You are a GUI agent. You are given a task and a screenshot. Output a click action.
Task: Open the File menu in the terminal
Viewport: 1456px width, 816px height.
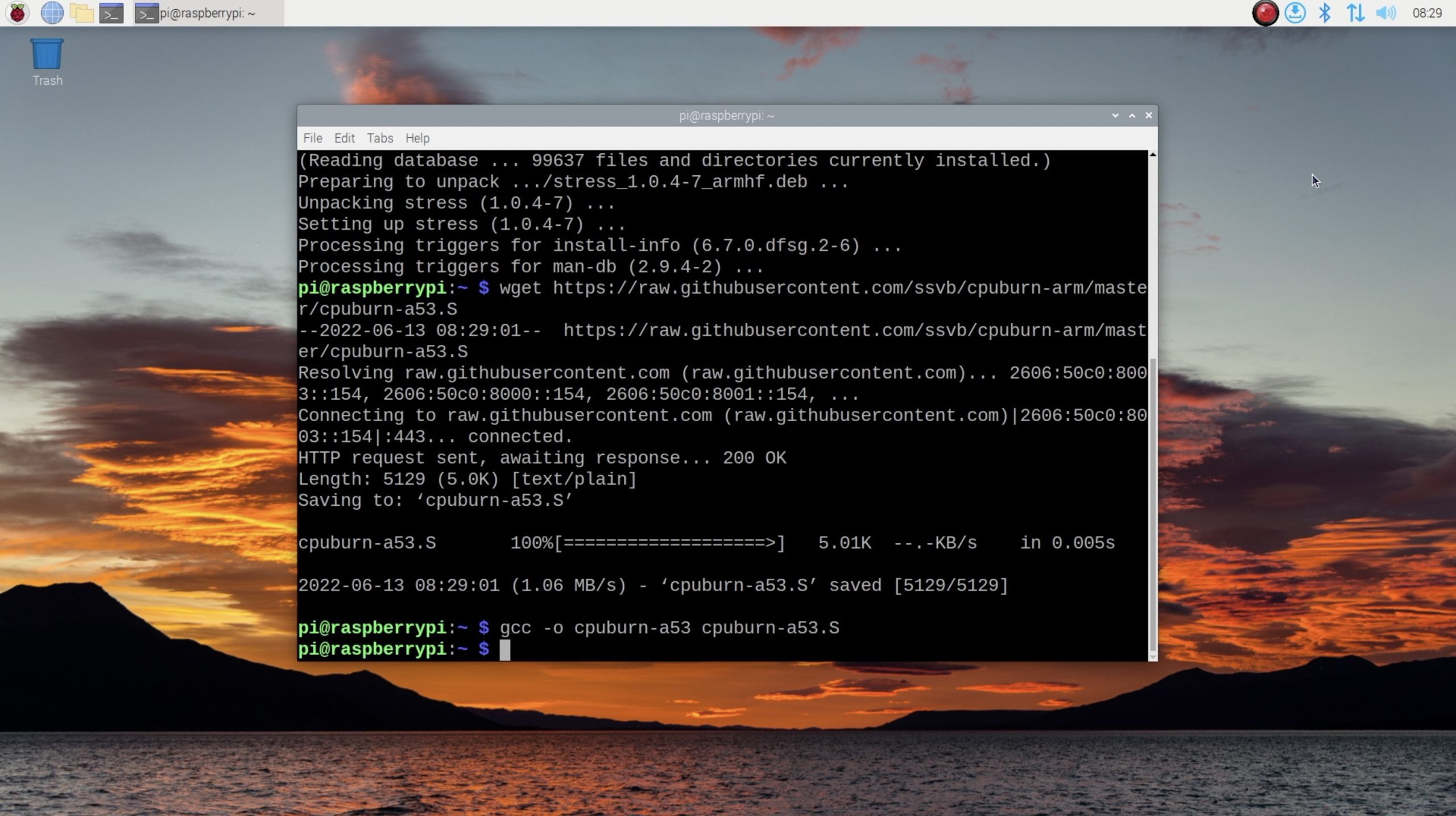[x=312, y=138]
